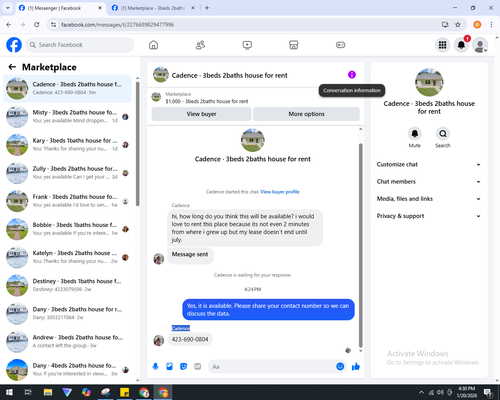
Task: Open the notifications bell icon
Action: (461, 45)
